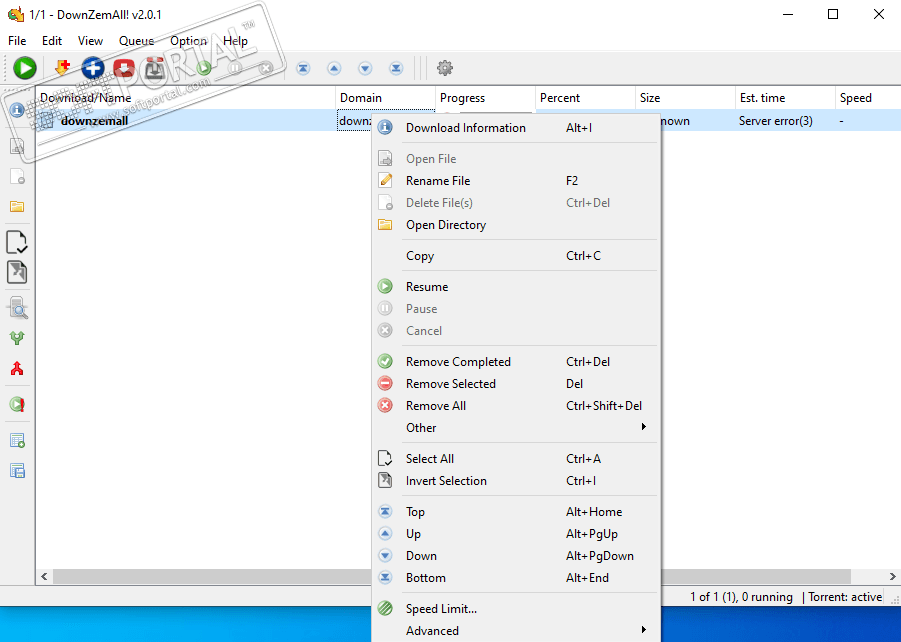
Task: Select the downzemall download row name
Action: tap(94, 121)
